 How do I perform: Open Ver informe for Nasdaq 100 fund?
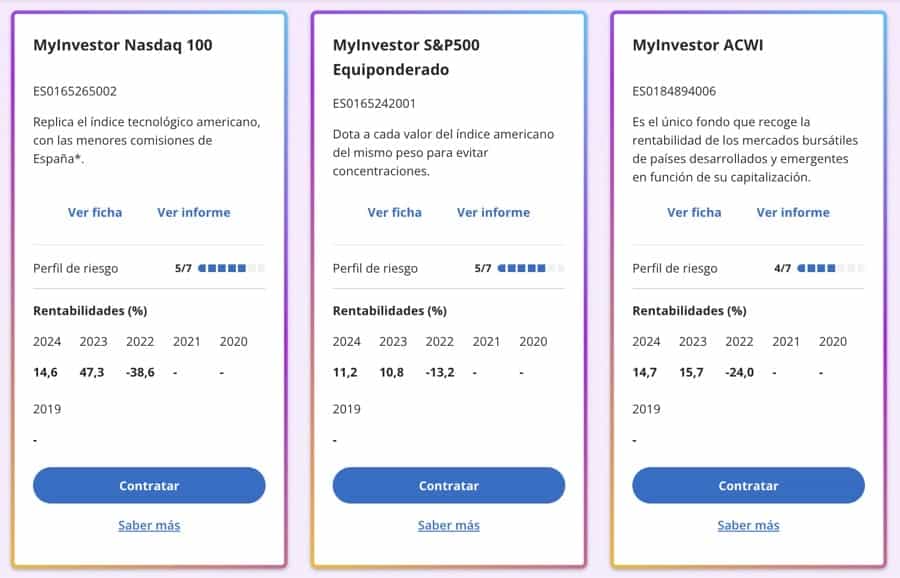click(x=194, y=212)
